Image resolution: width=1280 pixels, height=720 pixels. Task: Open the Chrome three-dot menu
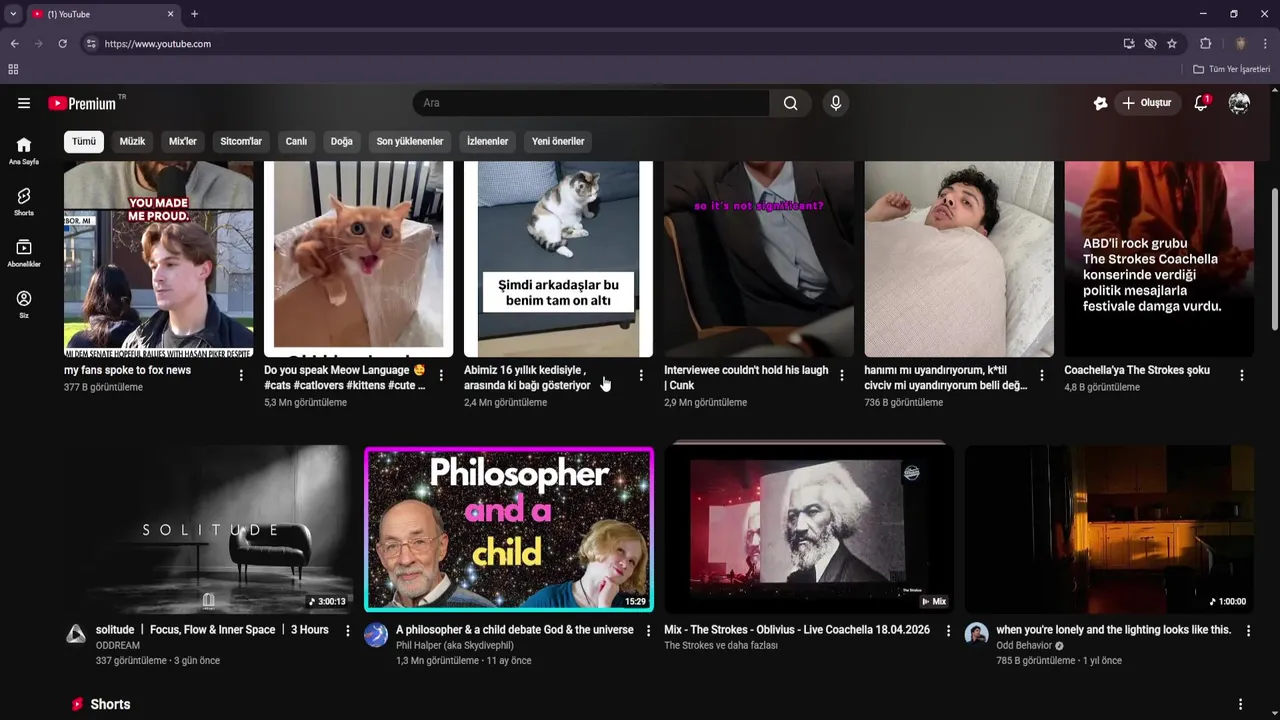pos(1266,44)
